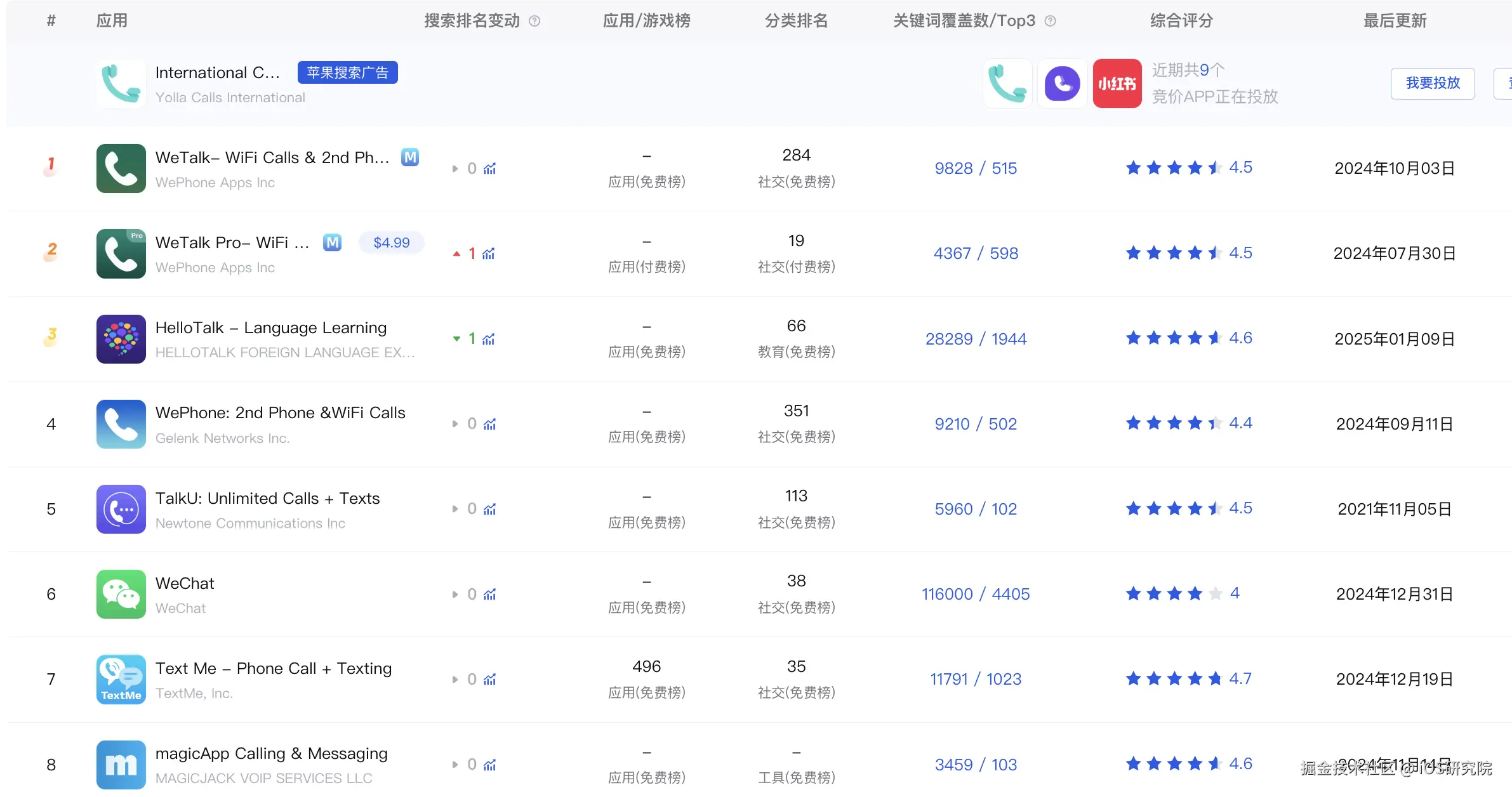Click the chart icon beside WeTalk Pro's rank change

[488, 253]
